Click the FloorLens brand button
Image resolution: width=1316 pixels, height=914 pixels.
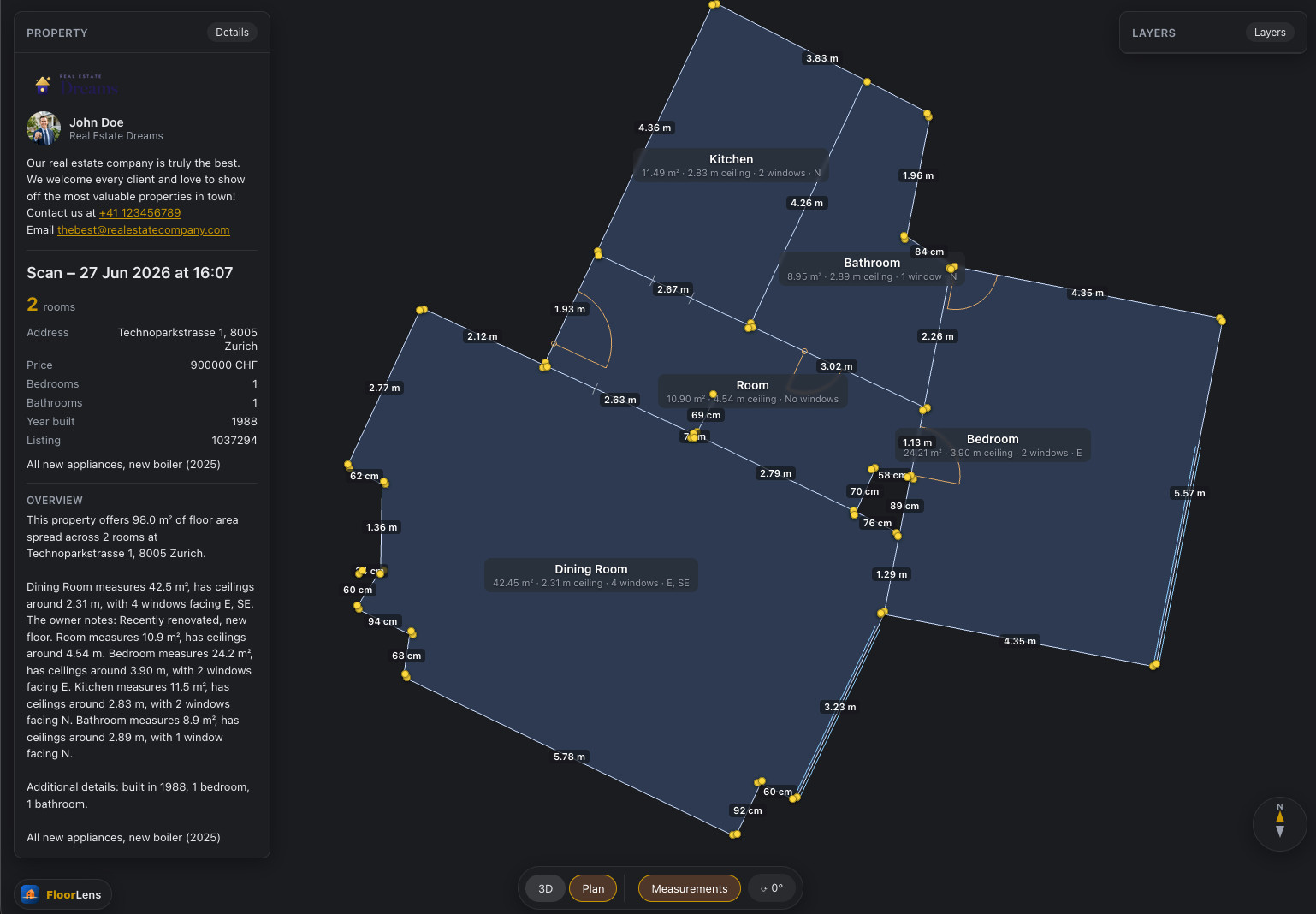coord(62,894)
